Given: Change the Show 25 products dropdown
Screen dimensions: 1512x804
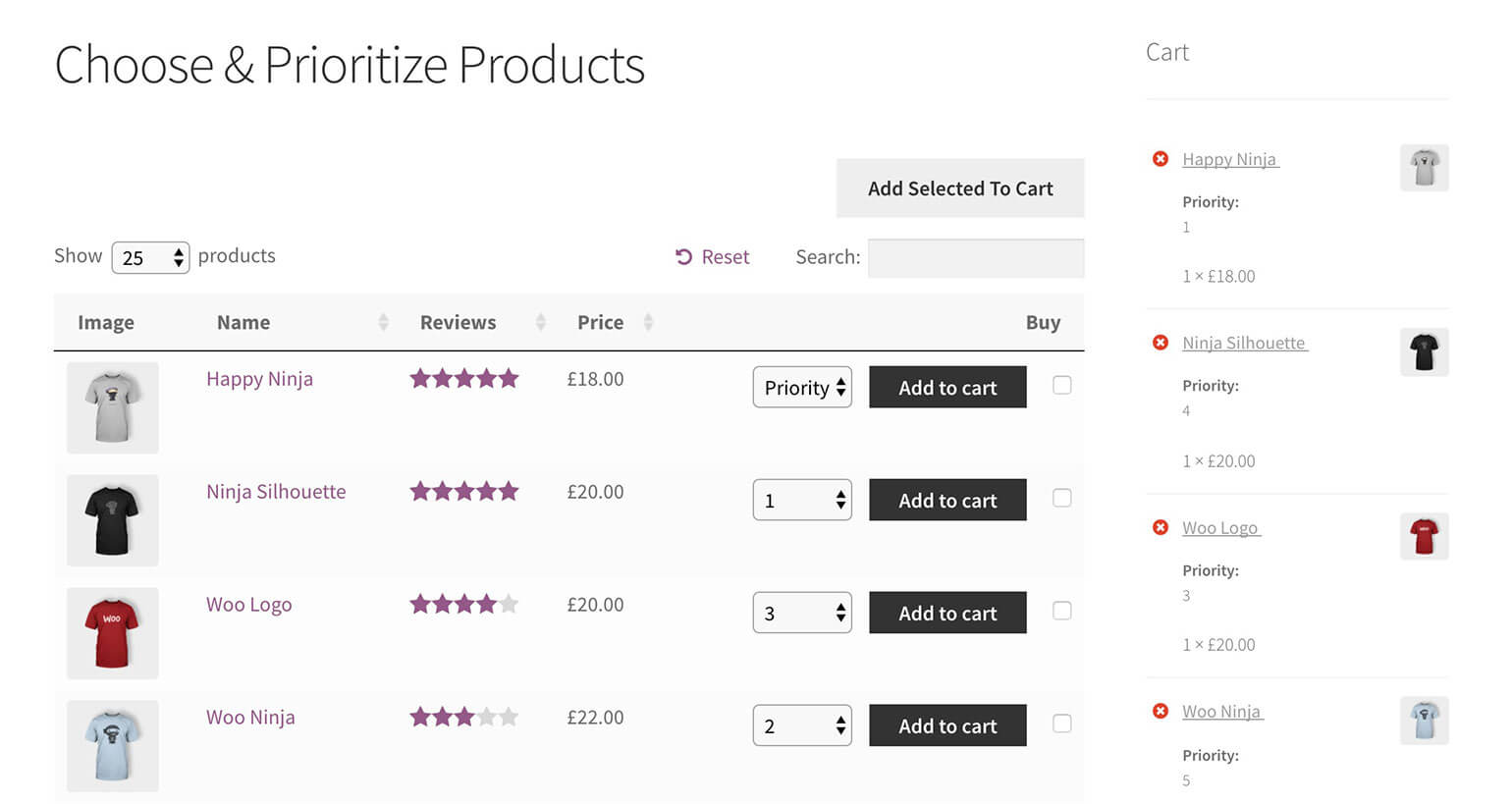Looking at the screenshot, I should point(150,257).
